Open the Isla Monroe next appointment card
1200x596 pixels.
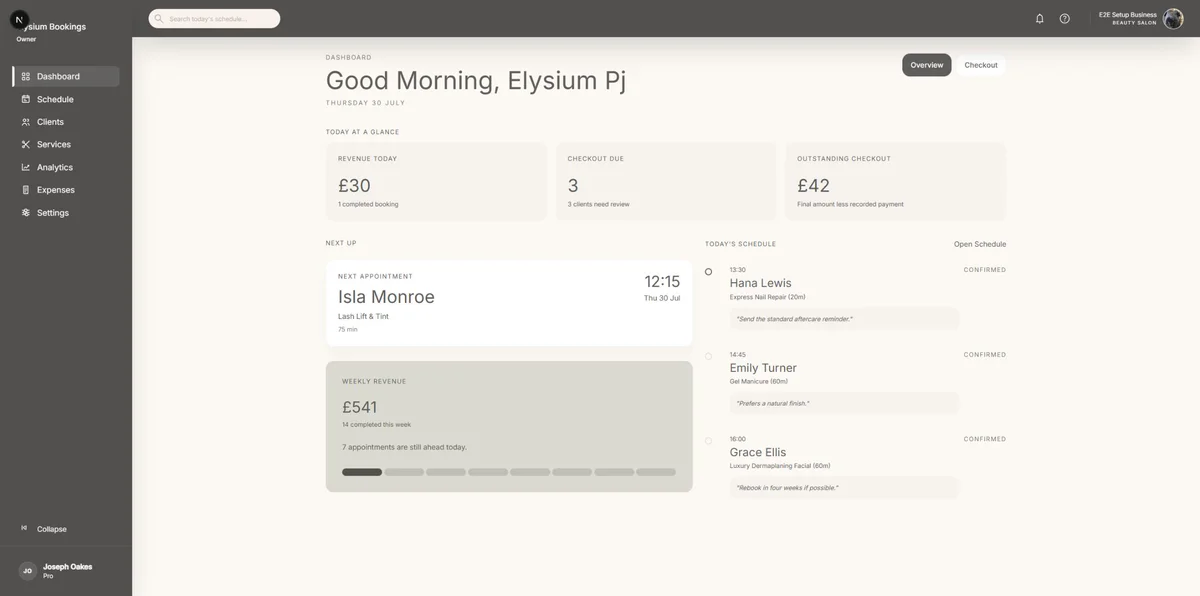click(509, 303)
